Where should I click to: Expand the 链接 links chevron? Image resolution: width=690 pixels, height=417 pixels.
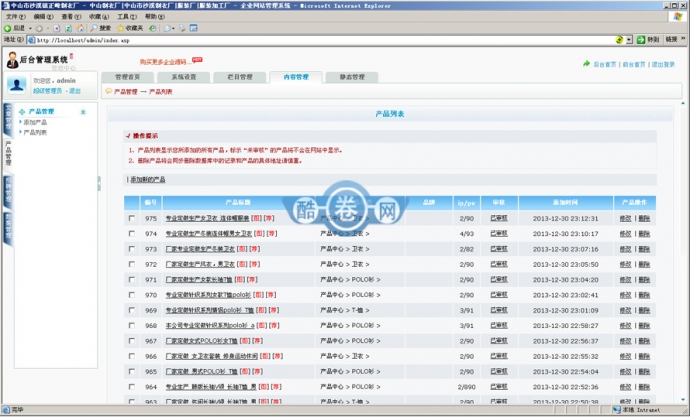[x=683, y=39]
